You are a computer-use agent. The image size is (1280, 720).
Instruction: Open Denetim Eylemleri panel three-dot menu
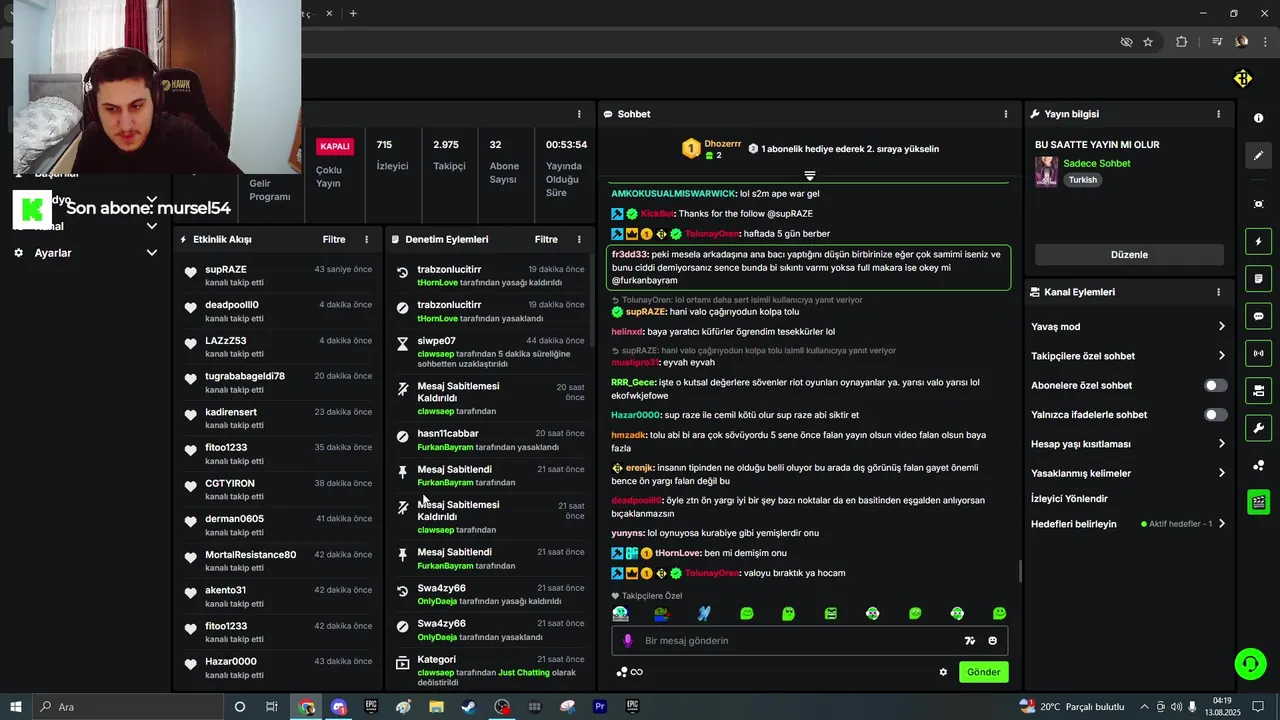coord(579,240)
